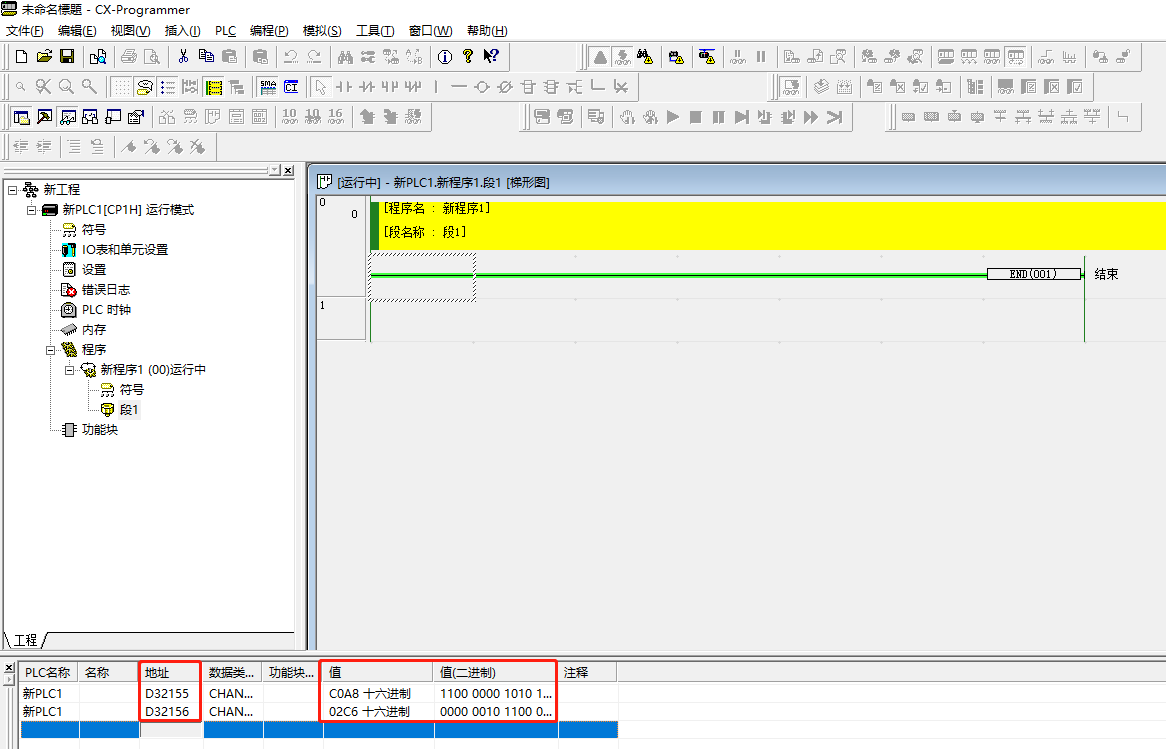Toggle PLC monitoring icon
This screenshot has width=1166, height=749.
[x=622, y=57]
